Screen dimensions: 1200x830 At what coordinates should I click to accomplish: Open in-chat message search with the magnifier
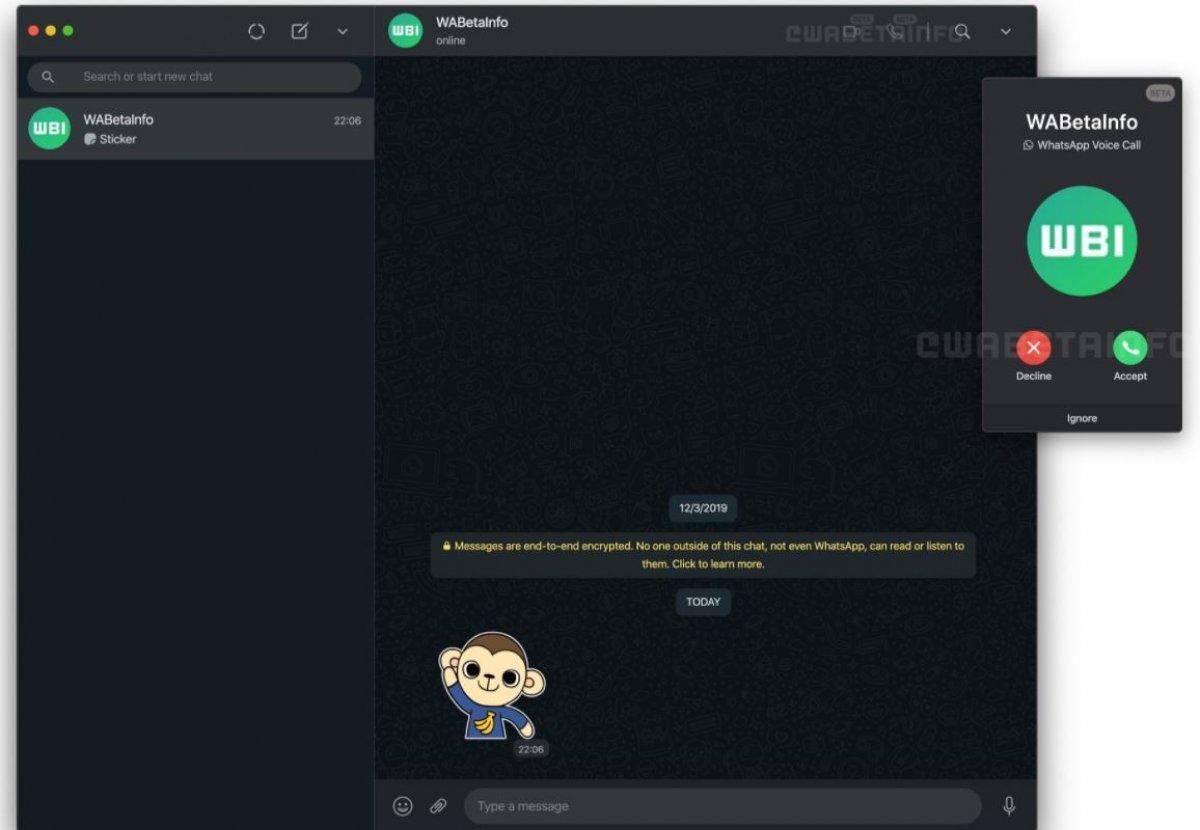click(960, 31)
